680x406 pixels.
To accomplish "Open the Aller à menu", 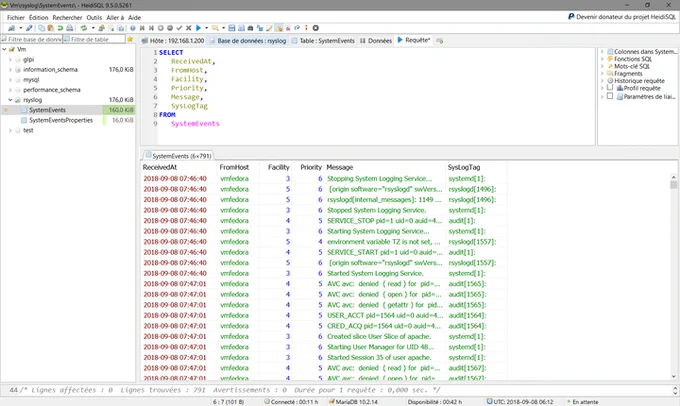I will tap(115, 18).
